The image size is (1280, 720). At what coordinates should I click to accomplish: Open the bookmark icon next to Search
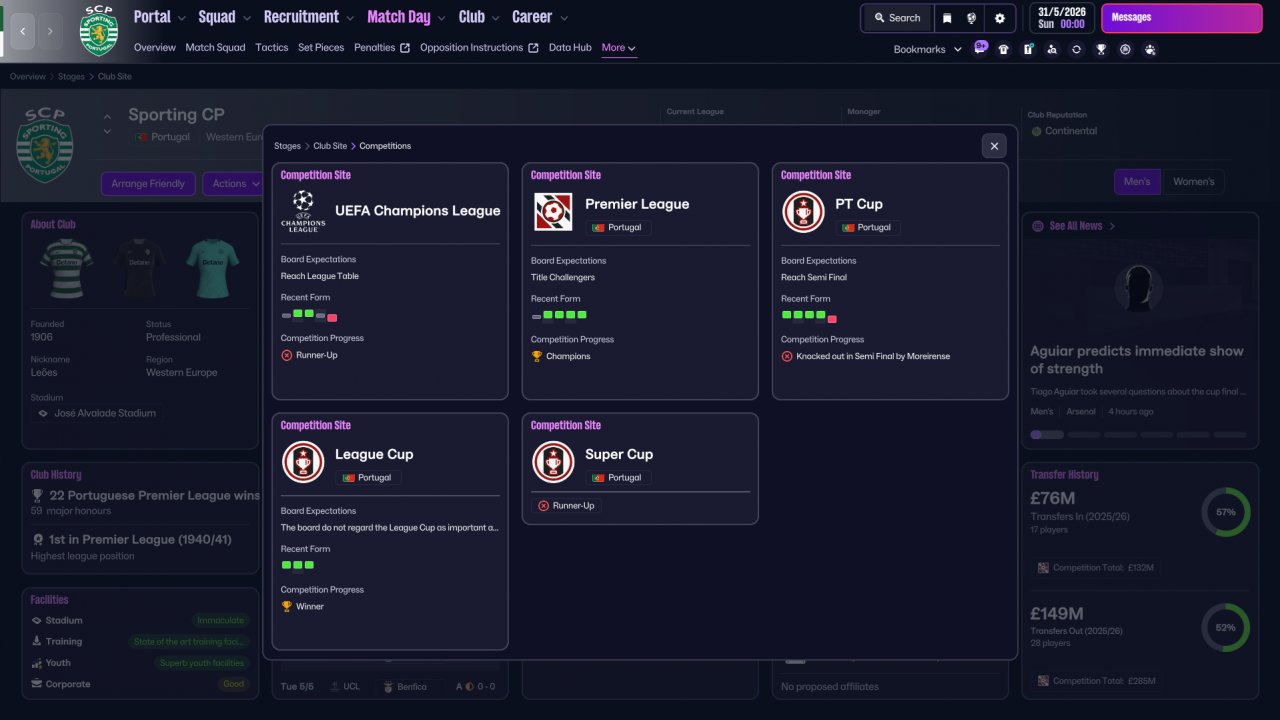tap(947, 18)
